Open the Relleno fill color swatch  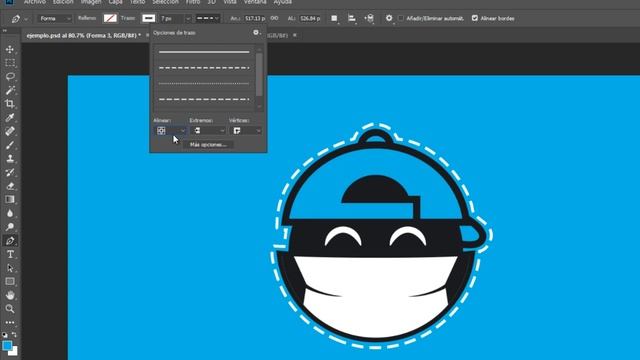[110, 18]
